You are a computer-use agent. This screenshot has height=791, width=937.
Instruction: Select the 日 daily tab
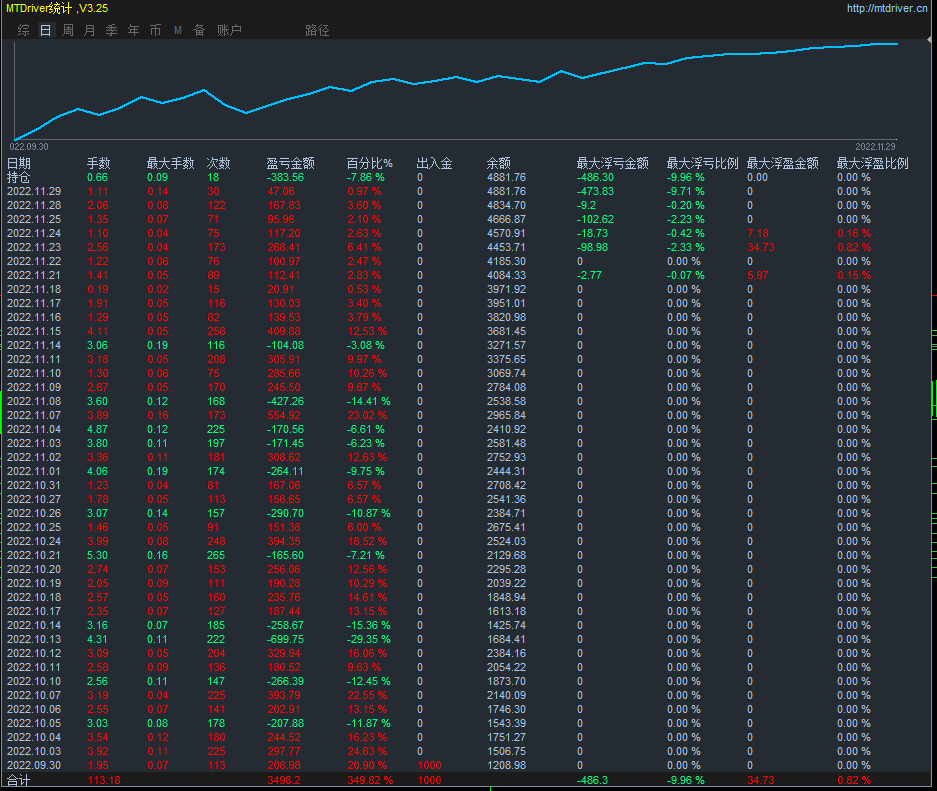coord(45,30)
